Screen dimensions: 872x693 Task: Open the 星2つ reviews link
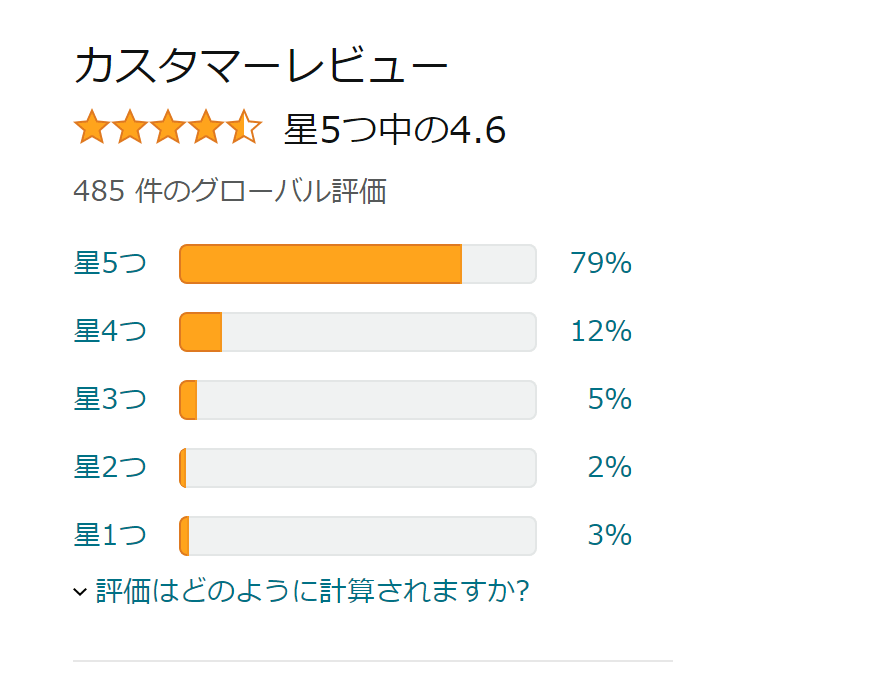point(110,468)
